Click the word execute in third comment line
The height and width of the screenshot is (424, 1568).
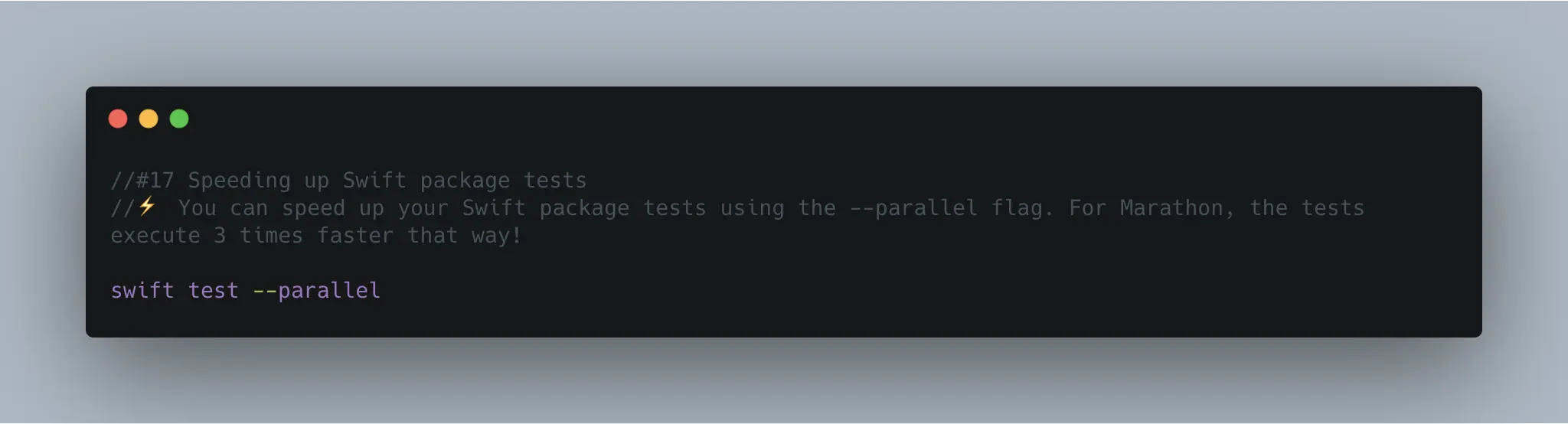[x=155, y=236]
